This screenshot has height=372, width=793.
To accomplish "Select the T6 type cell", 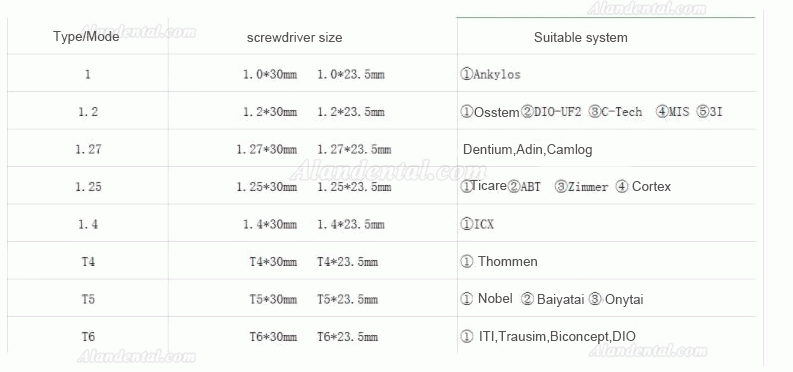I will (88, 337).
